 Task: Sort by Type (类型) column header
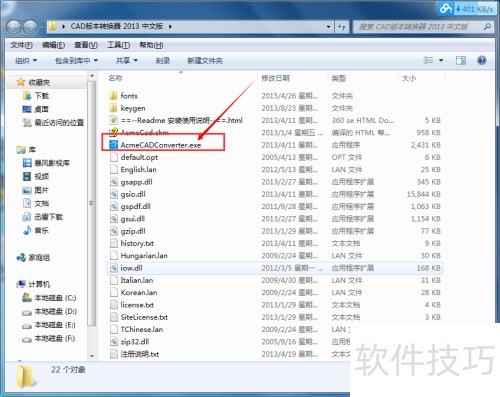pos(339,78)
